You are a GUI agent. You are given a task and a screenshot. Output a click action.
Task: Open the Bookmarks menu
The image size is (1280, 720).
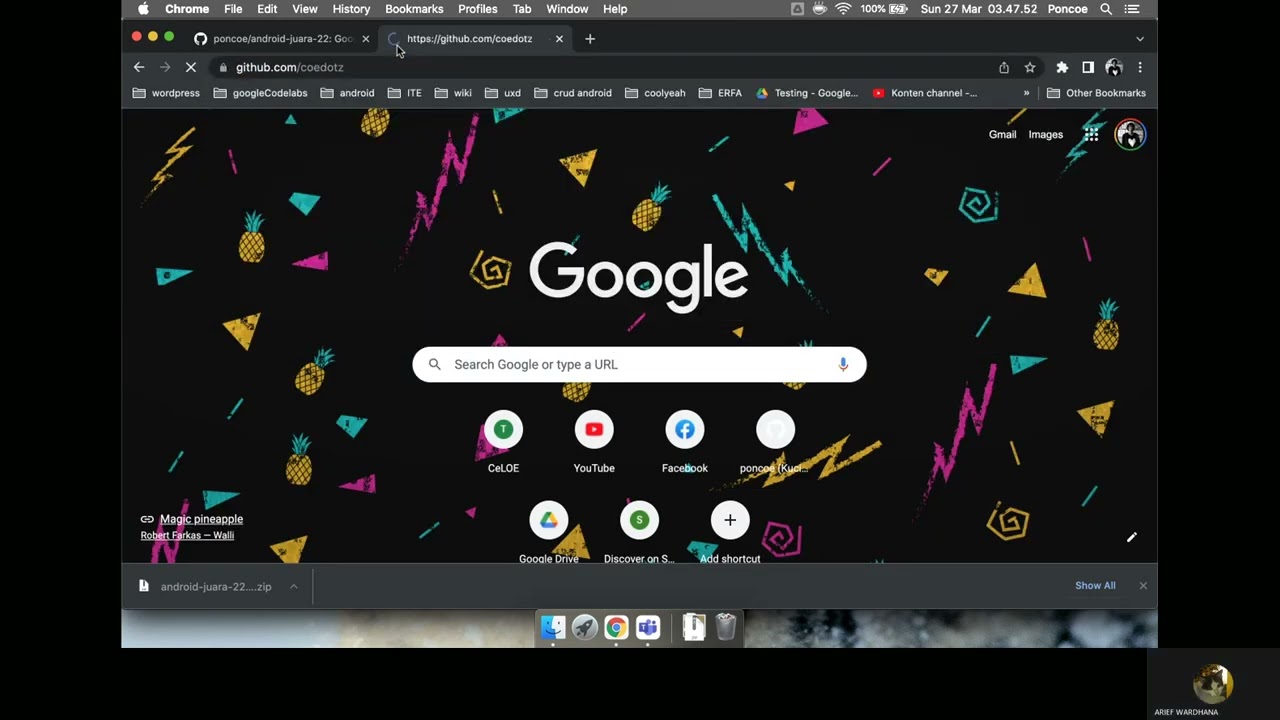pos(414,9)
